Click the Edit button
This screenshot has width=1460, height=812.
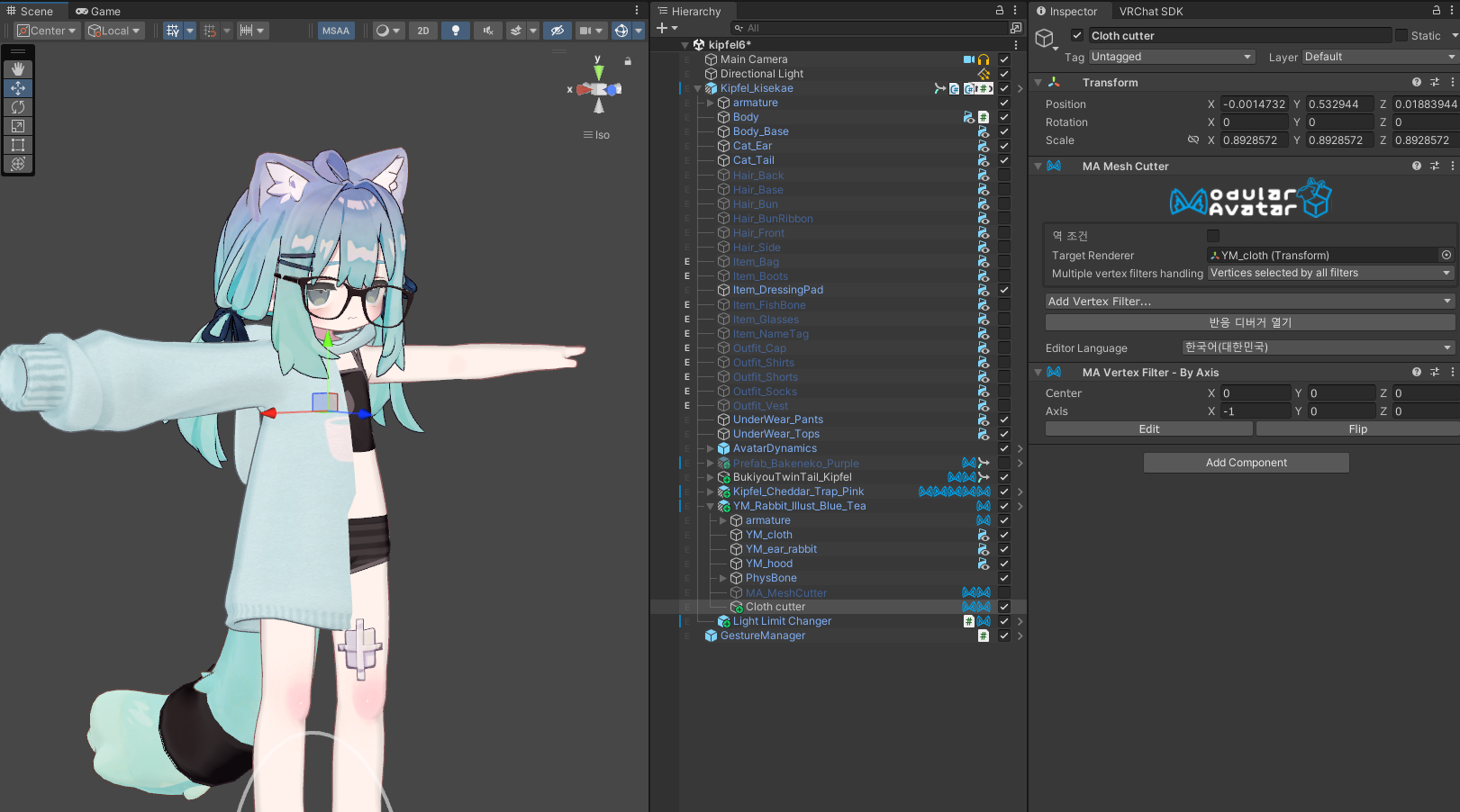coord(1149,429)
